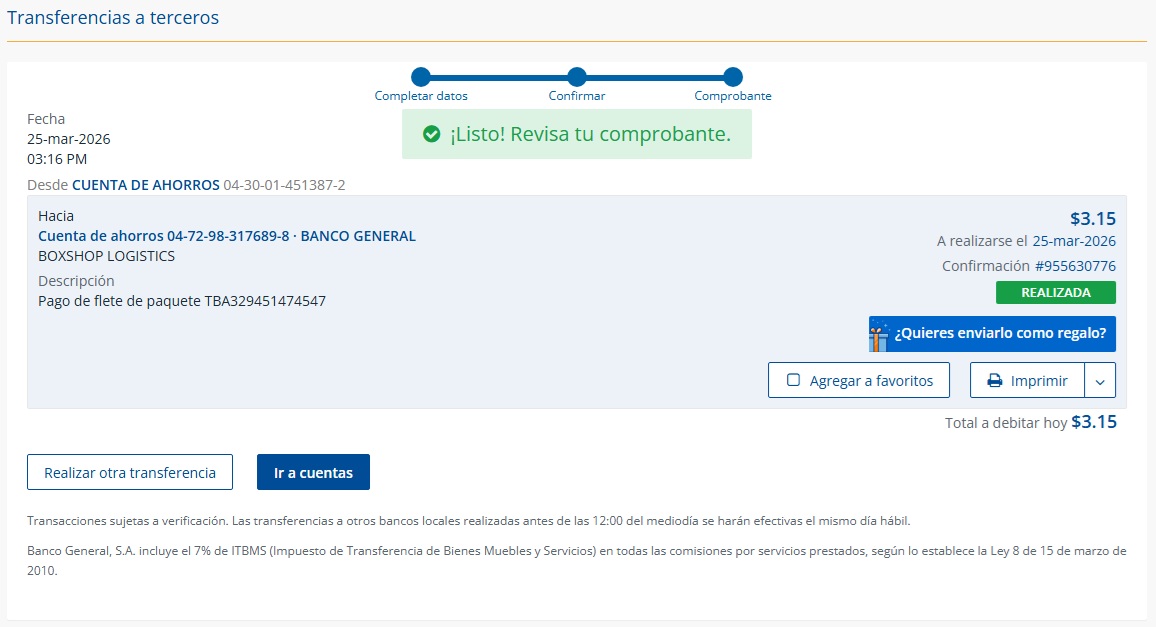Click the gift icon on the regalo button
Screen dimensions: 1156x627
pos(879,335)
